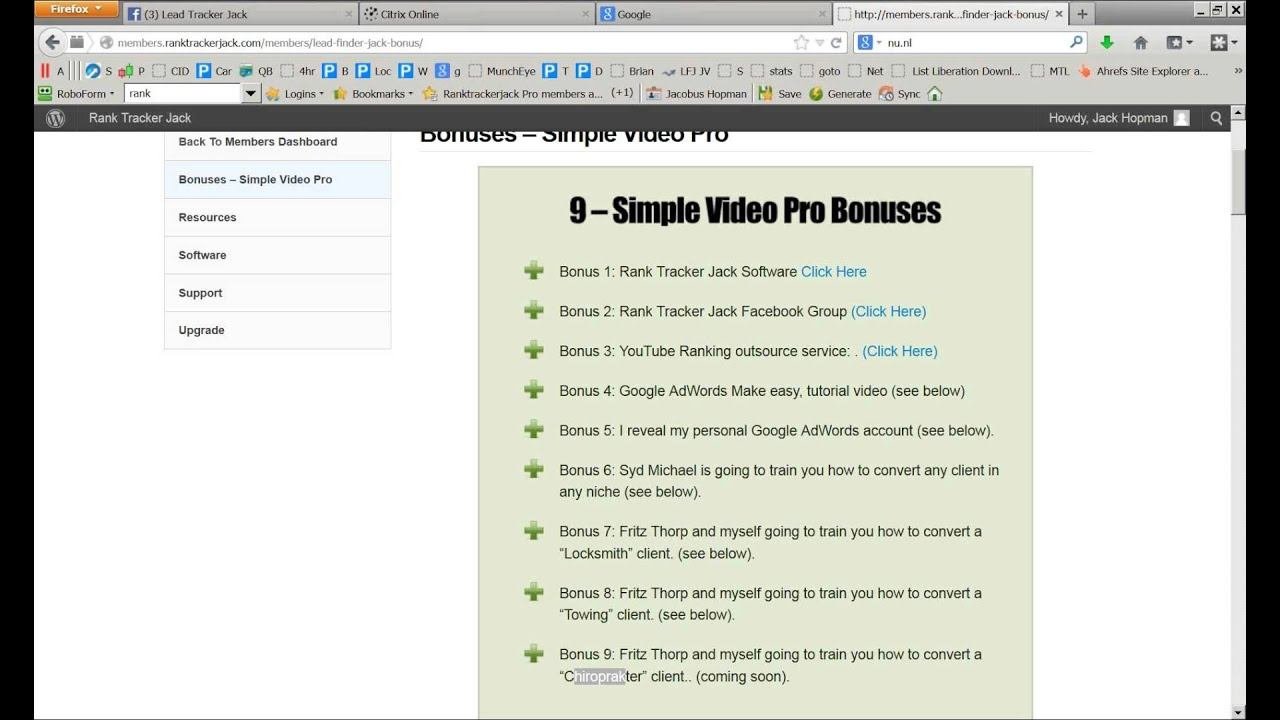This screenshot has height=720, width=1280.
Task: Open the CID bookmark
Action: (x=171, y=71)
